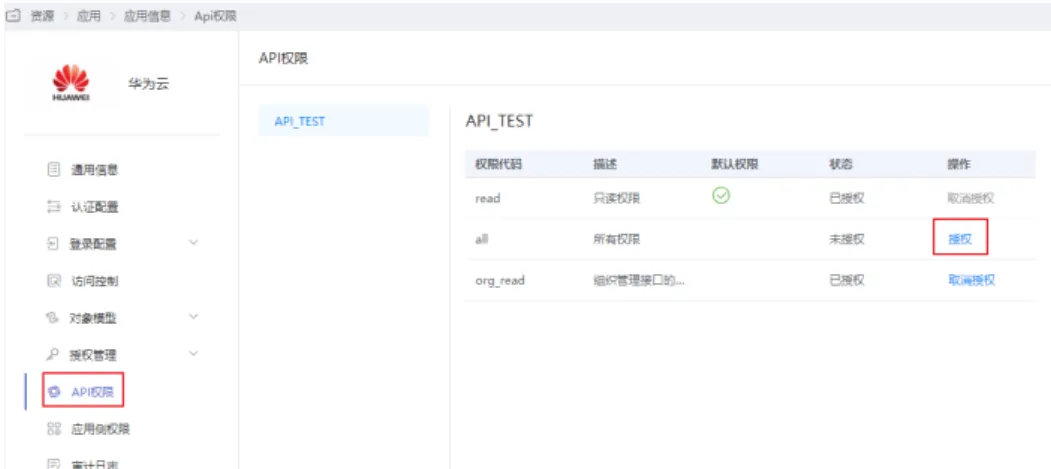Click the breadcrumb icon before 资源

[12, 16]
